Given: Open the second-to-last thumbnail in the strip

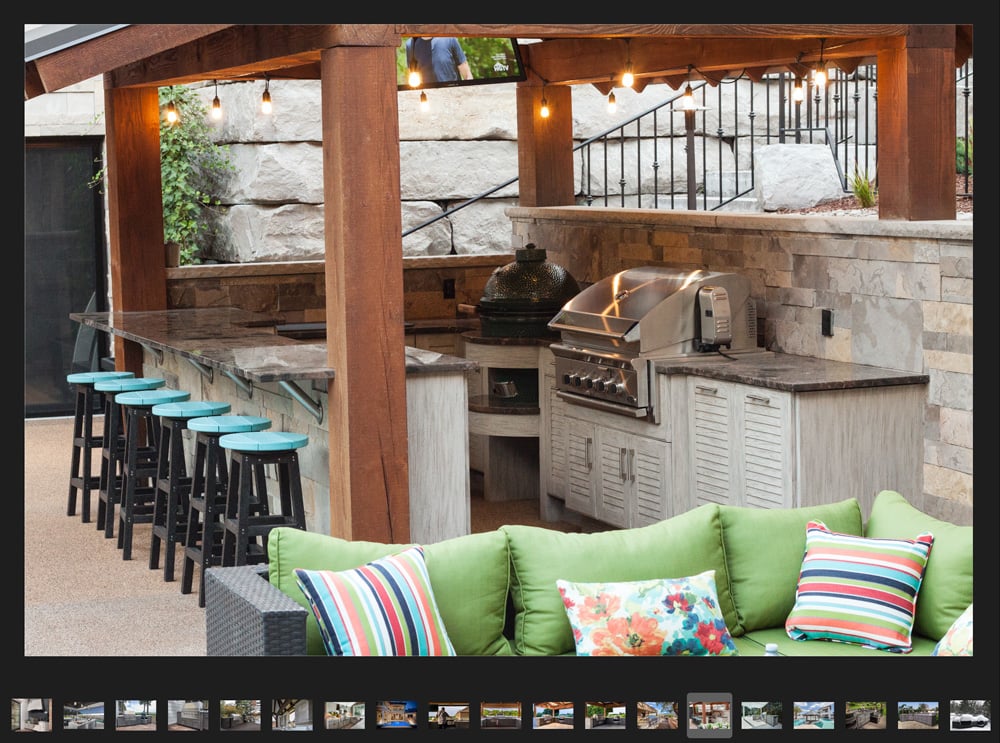Looking at the screenshot, I should (917, 714).
